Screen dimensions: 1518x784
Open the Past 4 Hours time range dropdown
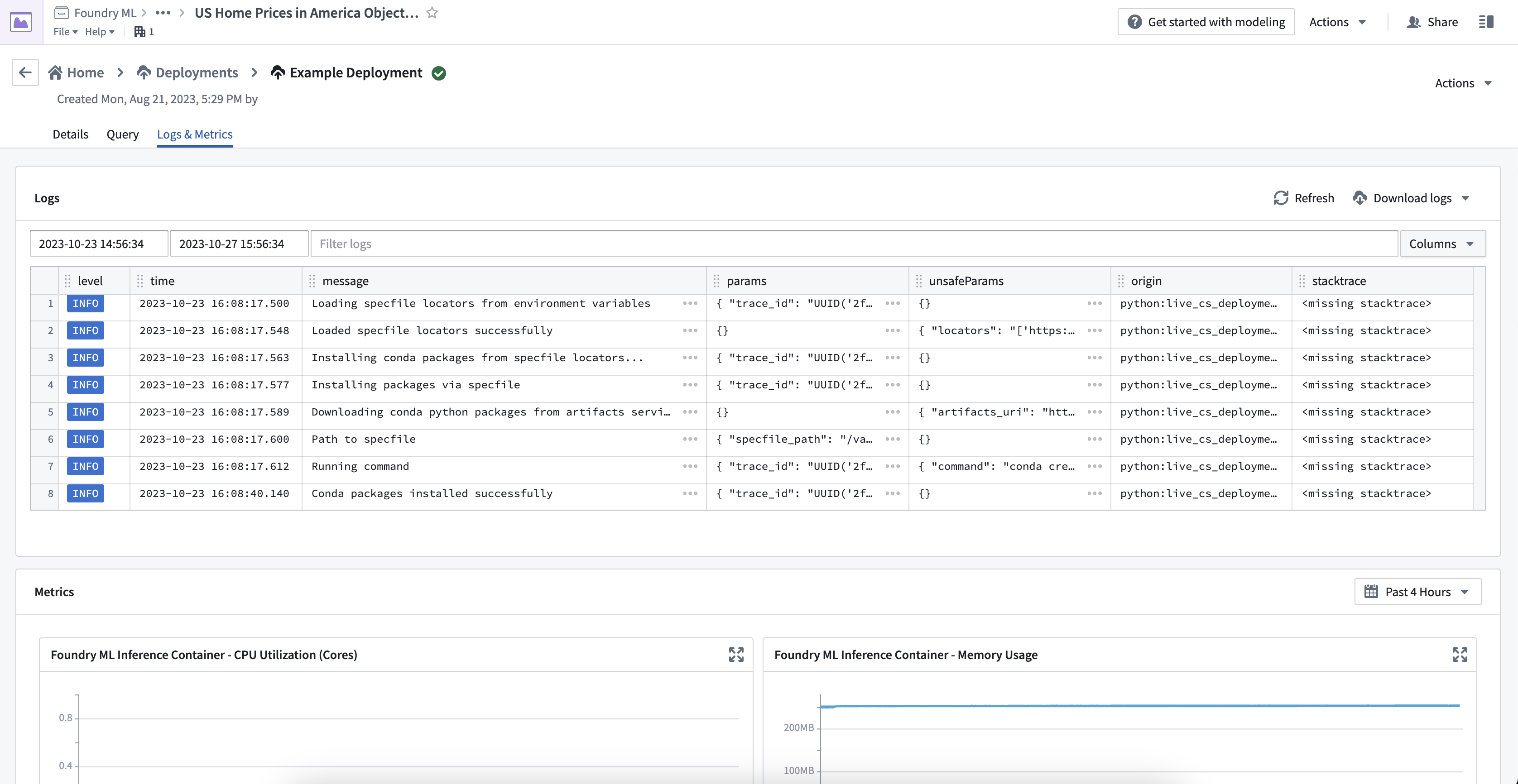click(x=1417, y=592)
